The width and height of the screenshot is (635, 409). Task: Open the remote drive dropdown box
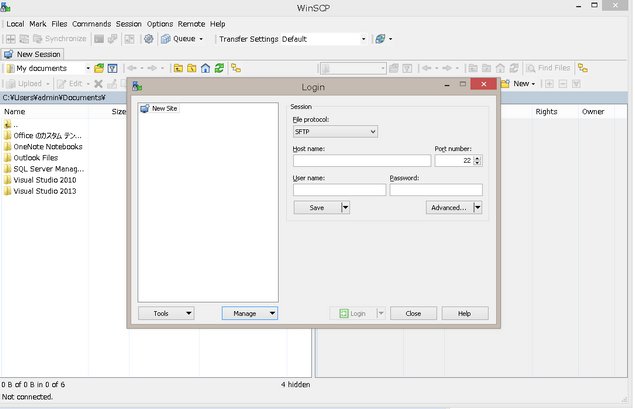(x=353, y=68)
